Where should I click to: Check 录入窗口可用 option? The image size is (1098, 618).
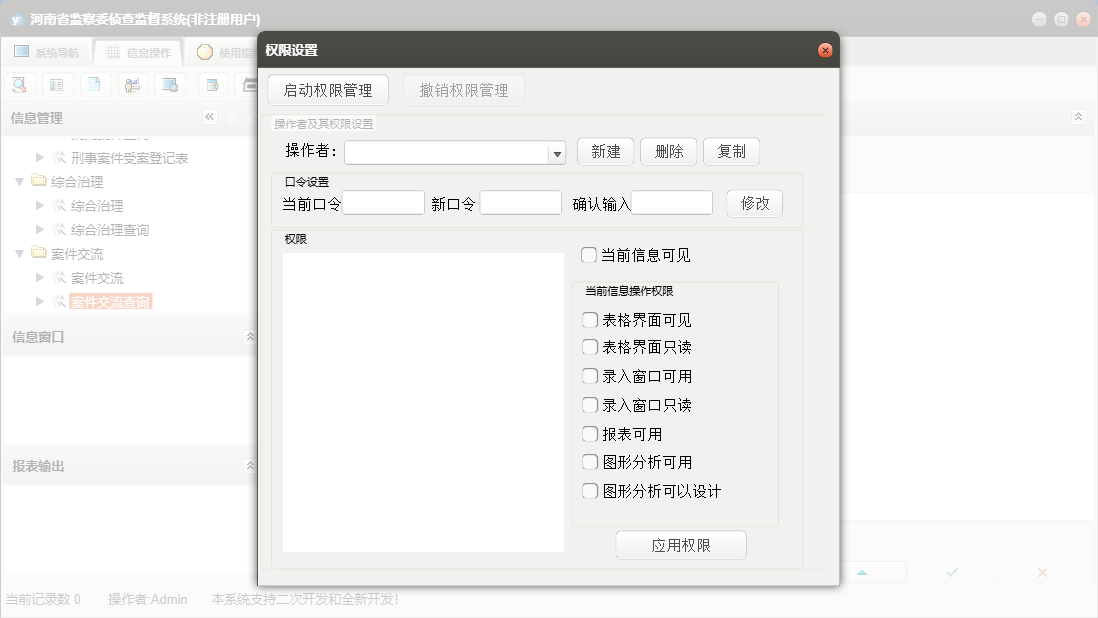(x=590, y=376)
